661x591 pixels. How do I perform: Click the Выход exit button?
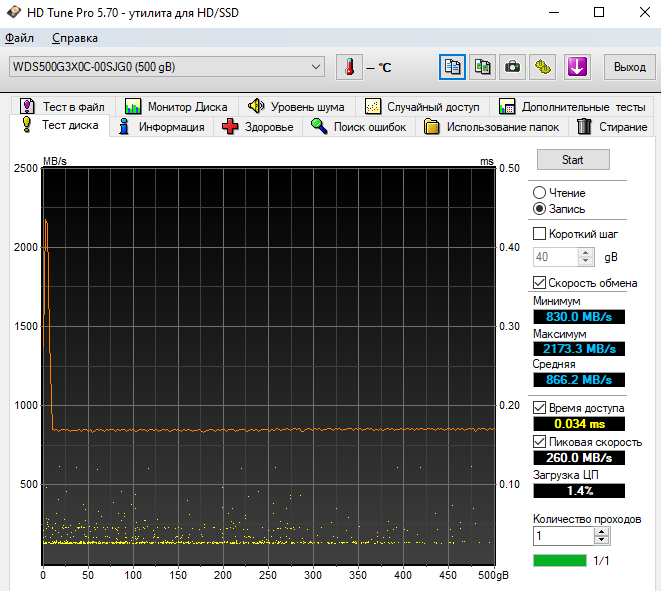coord(629,67)
